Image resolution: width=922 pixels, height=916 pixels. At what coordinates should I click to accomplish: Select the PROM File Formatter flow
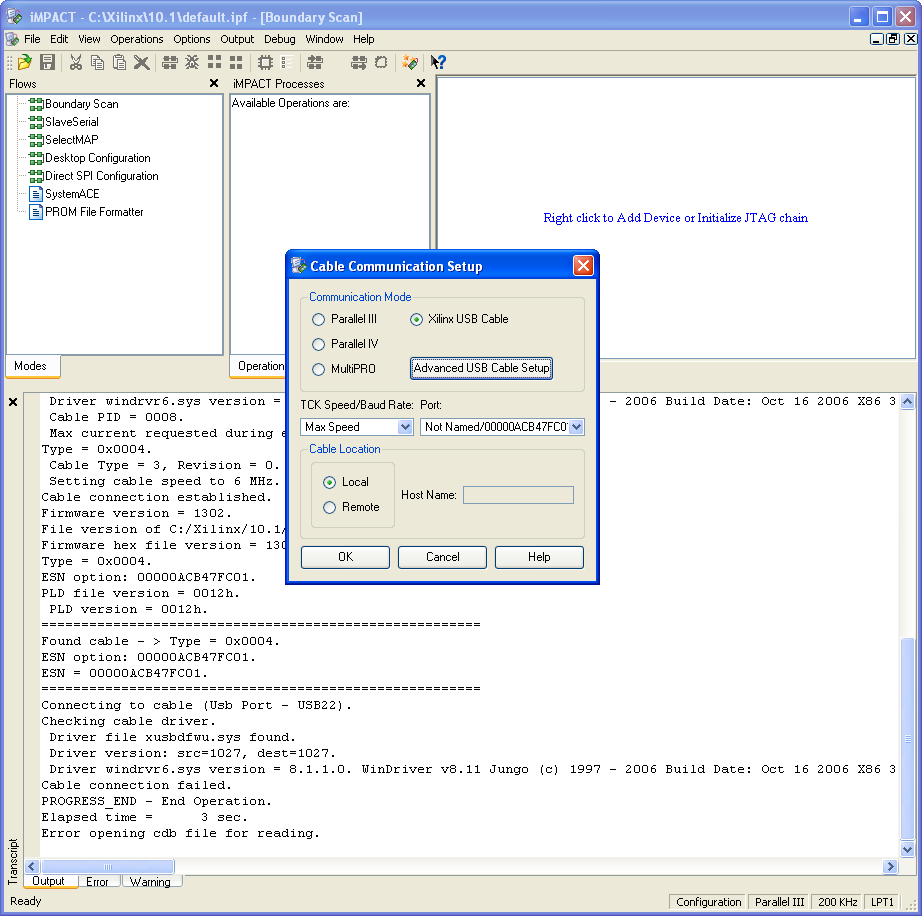coord(94,212)
